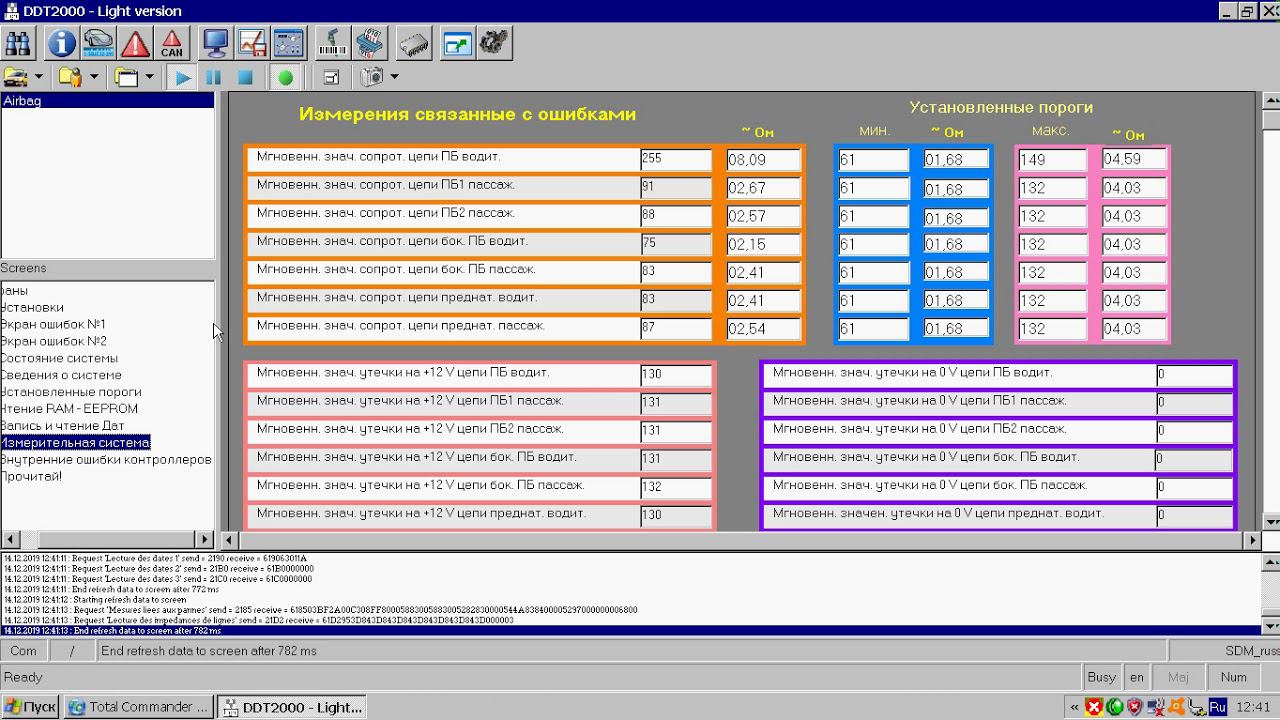Select the computer monitor screen icon

[x=216, y=43]
